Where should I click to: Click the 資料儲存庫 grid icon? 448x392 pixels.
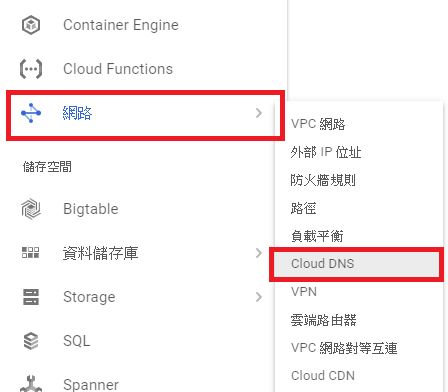pos(31,253)
